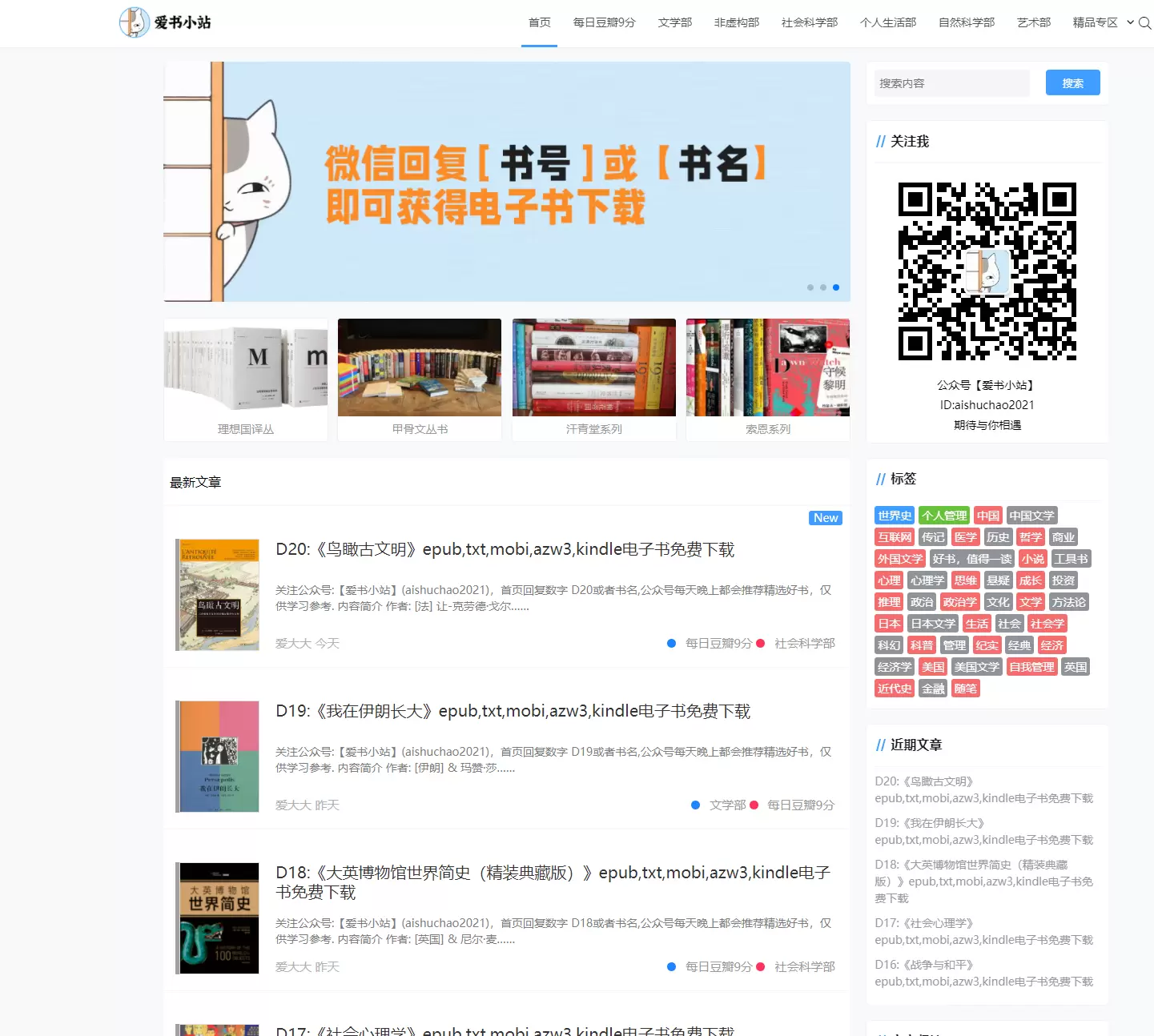
Task: Select the 悬疑 tag
Action: pyautogui.click(x=998, y=580)
